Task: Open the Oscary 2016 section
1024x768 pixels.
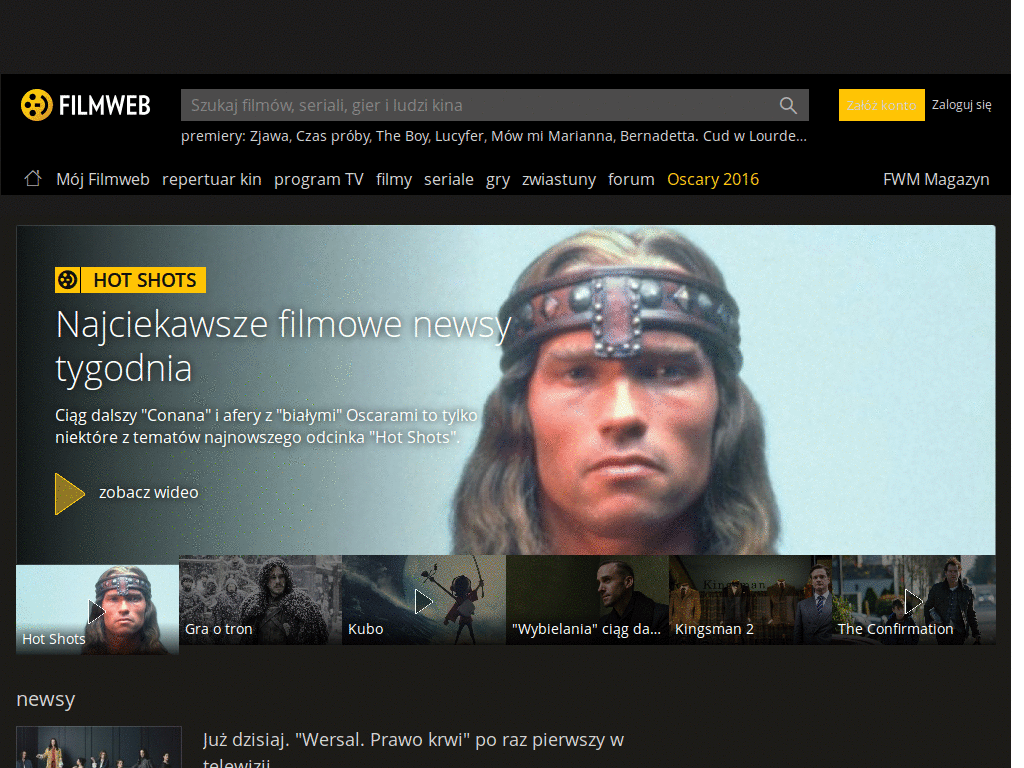Action: [712, 179]
